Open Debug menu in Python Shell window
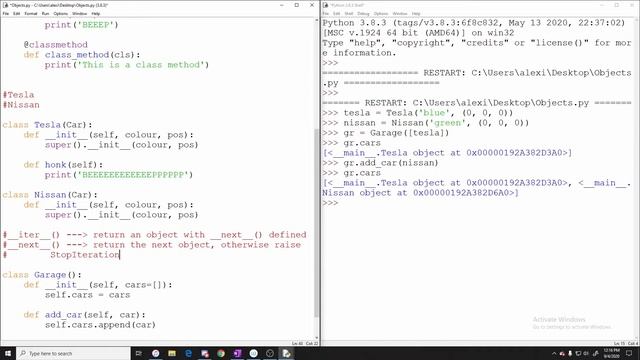 pos(363,13)
